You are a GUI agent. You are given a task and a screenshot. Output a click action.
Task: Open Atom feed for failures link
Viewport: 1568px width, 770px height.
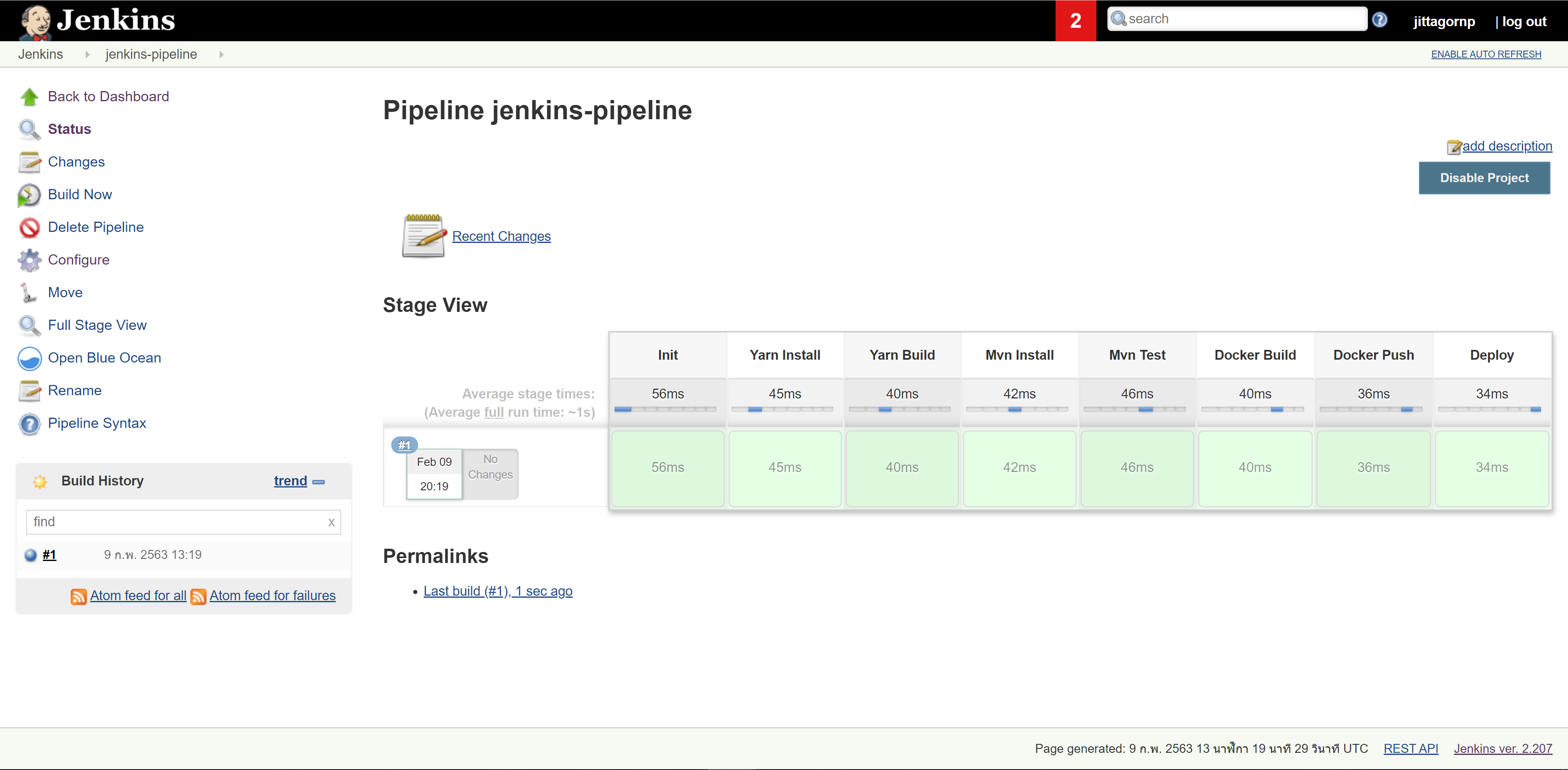click(x=273, y=596)
